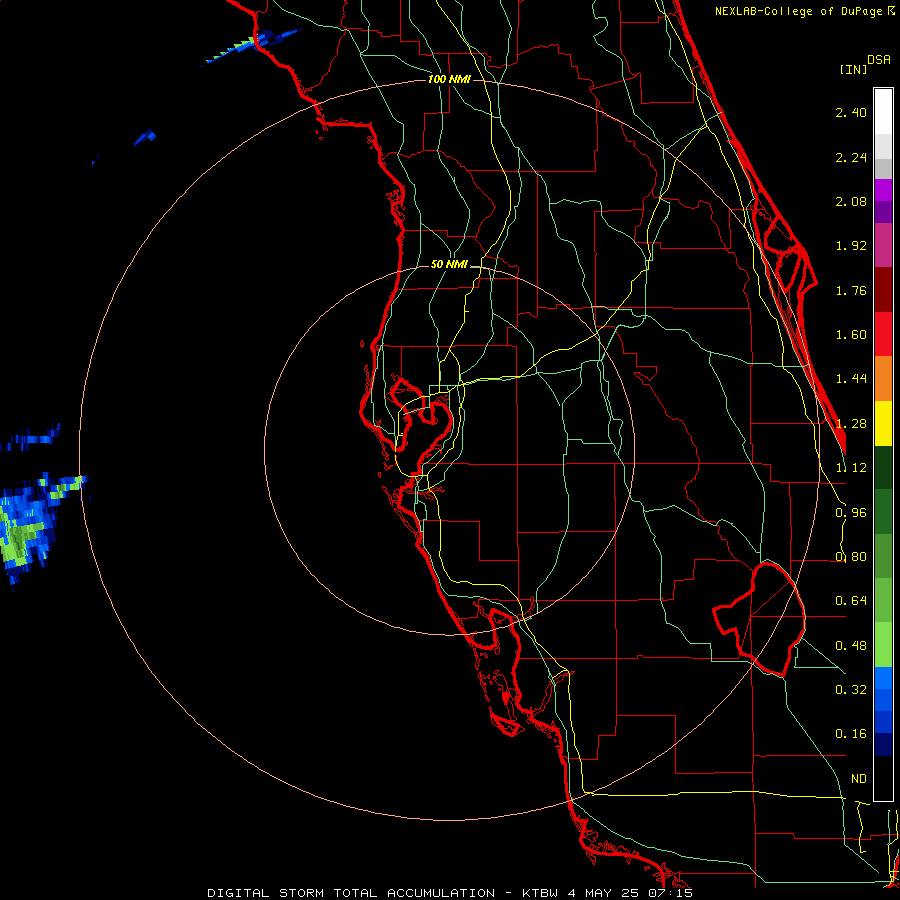The width and height of the screenshot is (900, 900).
Task: Click the 1.60 legend value
Action: click(851, 335)
